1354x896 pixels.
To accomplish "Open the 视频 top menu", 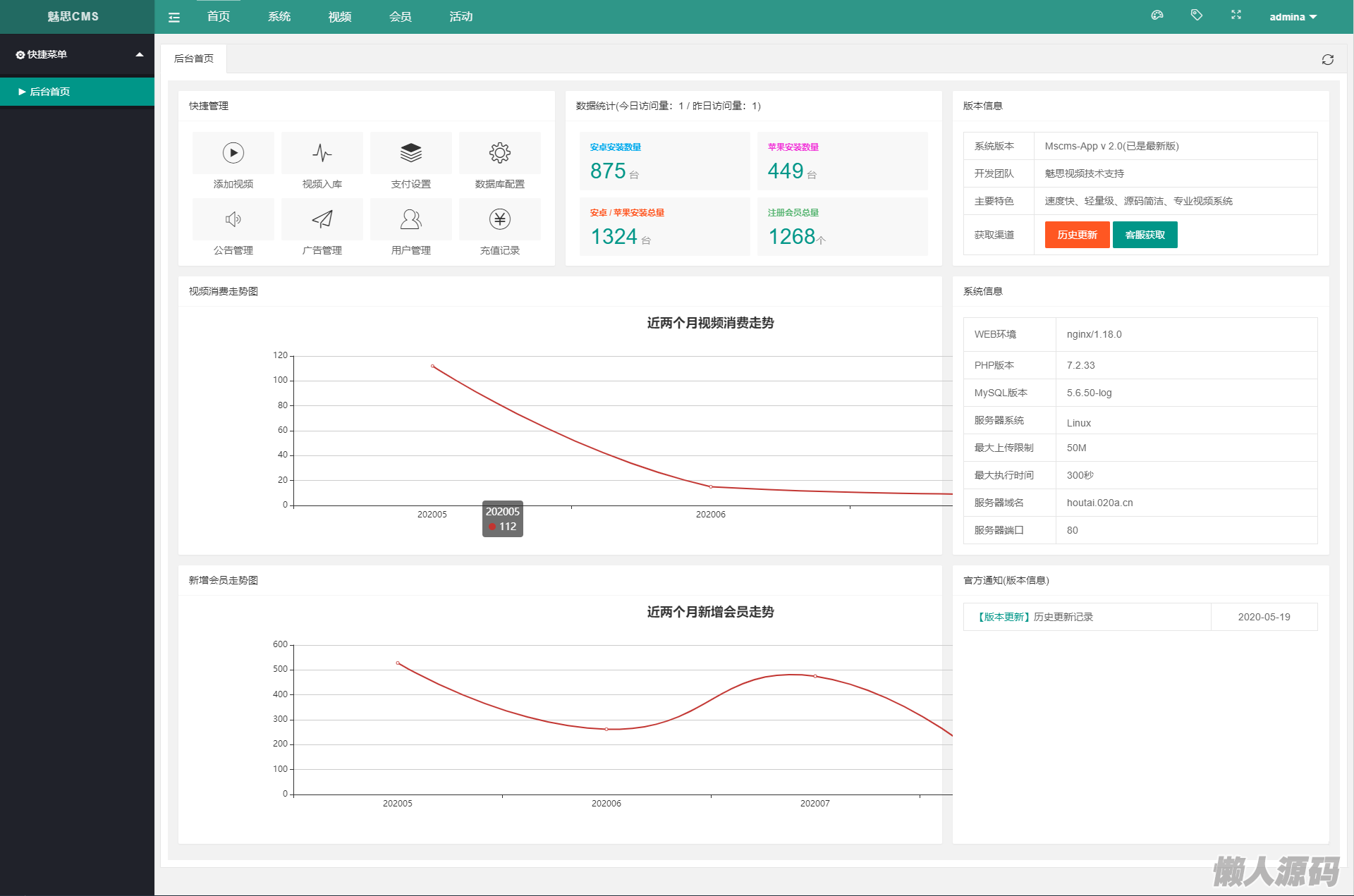I will tap(339, 17).
